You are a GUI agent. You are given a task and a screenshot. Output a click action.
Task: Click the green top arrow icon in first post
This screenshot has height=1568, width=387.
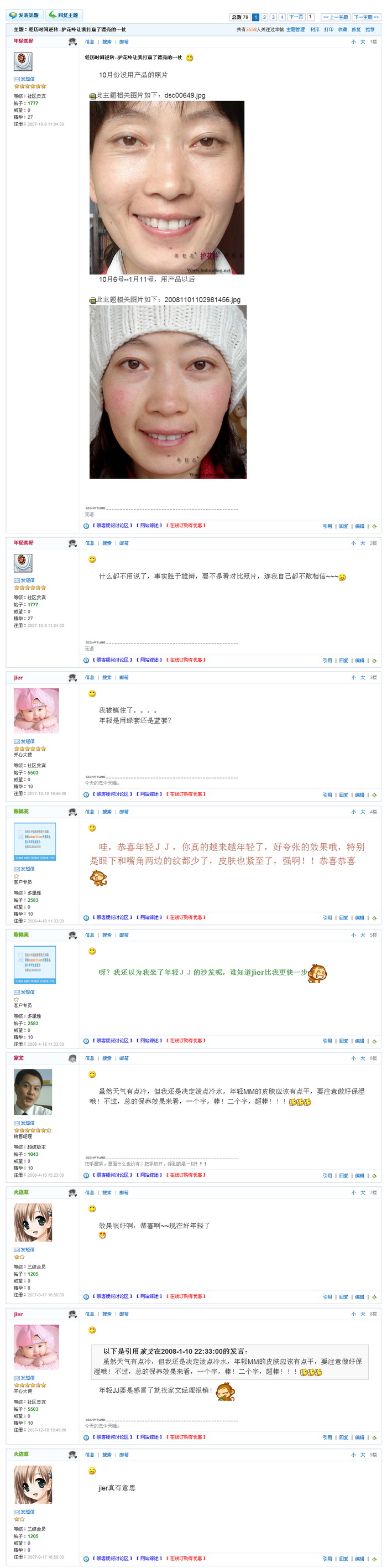[x=374, y=526]
